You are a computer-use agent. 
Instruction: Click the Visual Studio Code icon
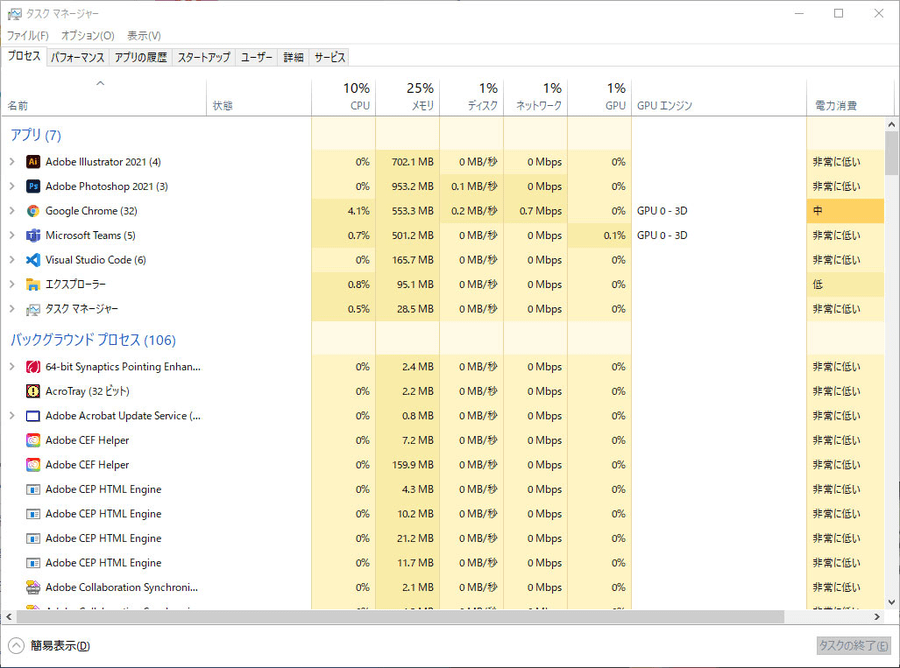click(x=33, y=260)
